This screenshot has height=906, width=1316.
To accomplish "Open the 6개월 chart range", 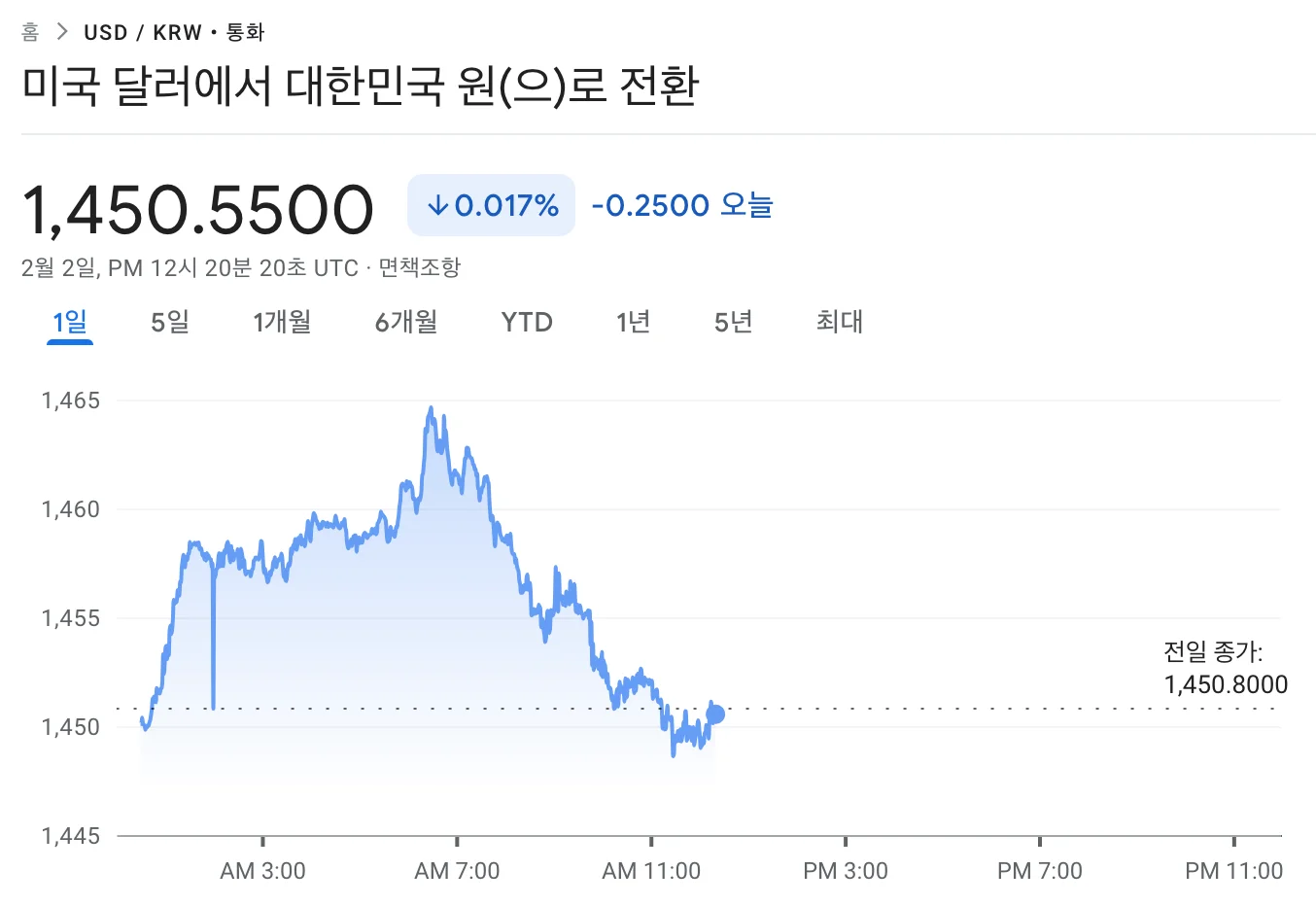I will 406,322.
